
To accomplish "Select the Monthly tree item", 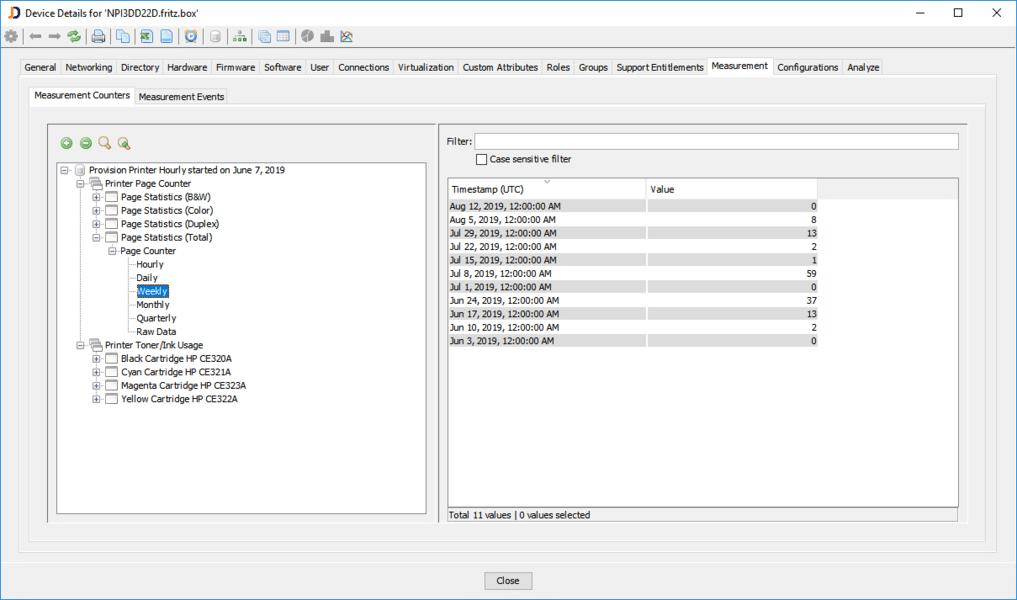I will (x=153, y=305).
